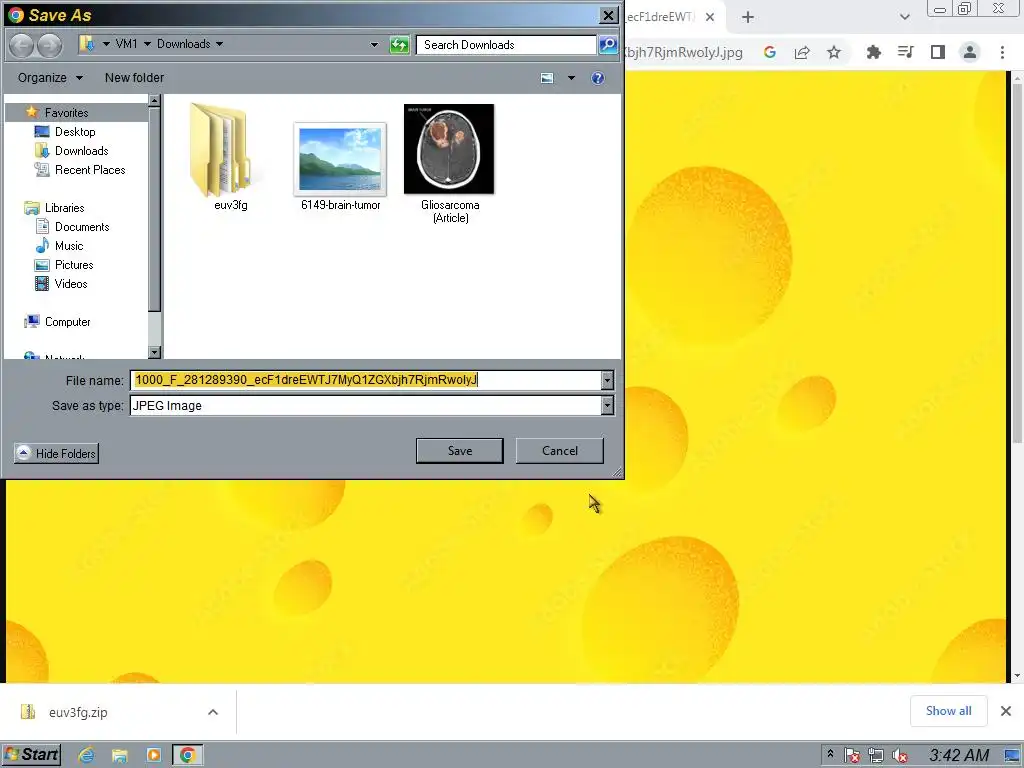
Task: Click the 3:42 AM clock
Action: [959, 756]
